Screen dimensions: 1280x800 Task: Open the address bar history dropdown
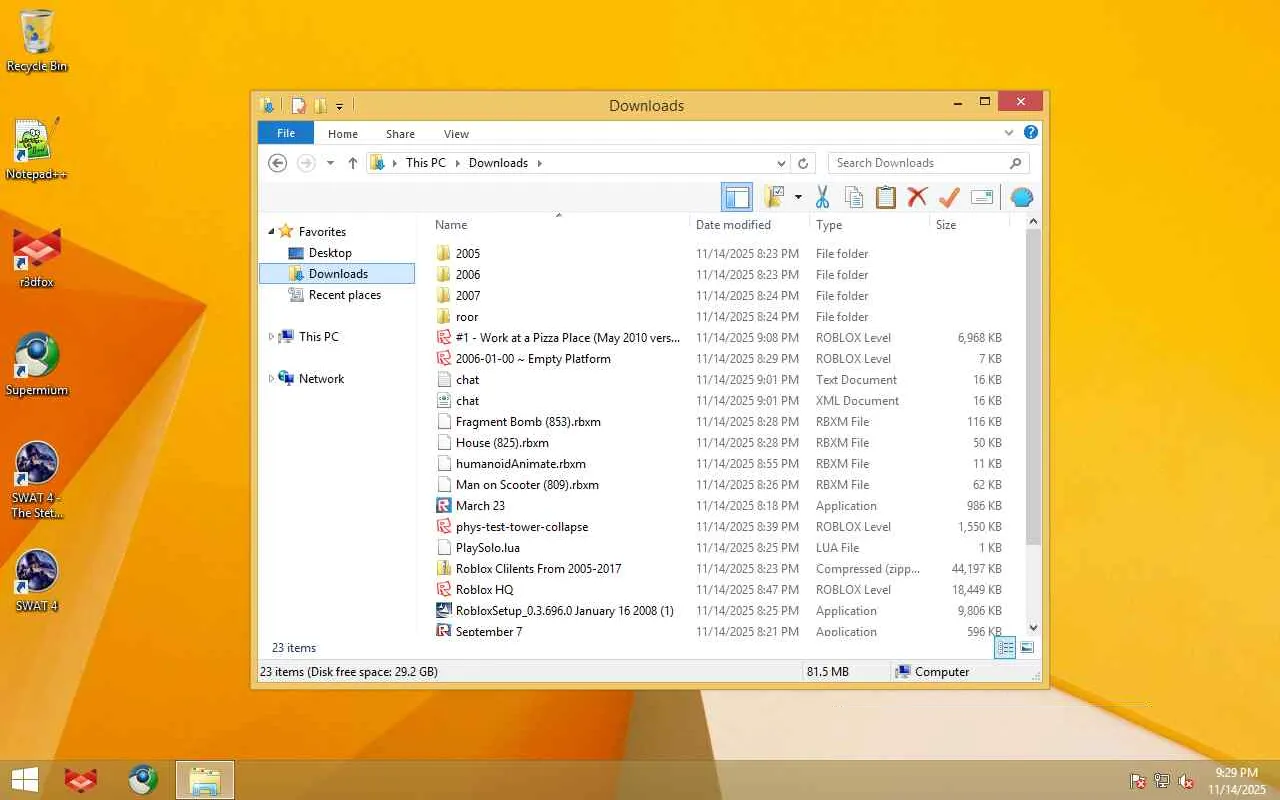(x=781, y=163)
